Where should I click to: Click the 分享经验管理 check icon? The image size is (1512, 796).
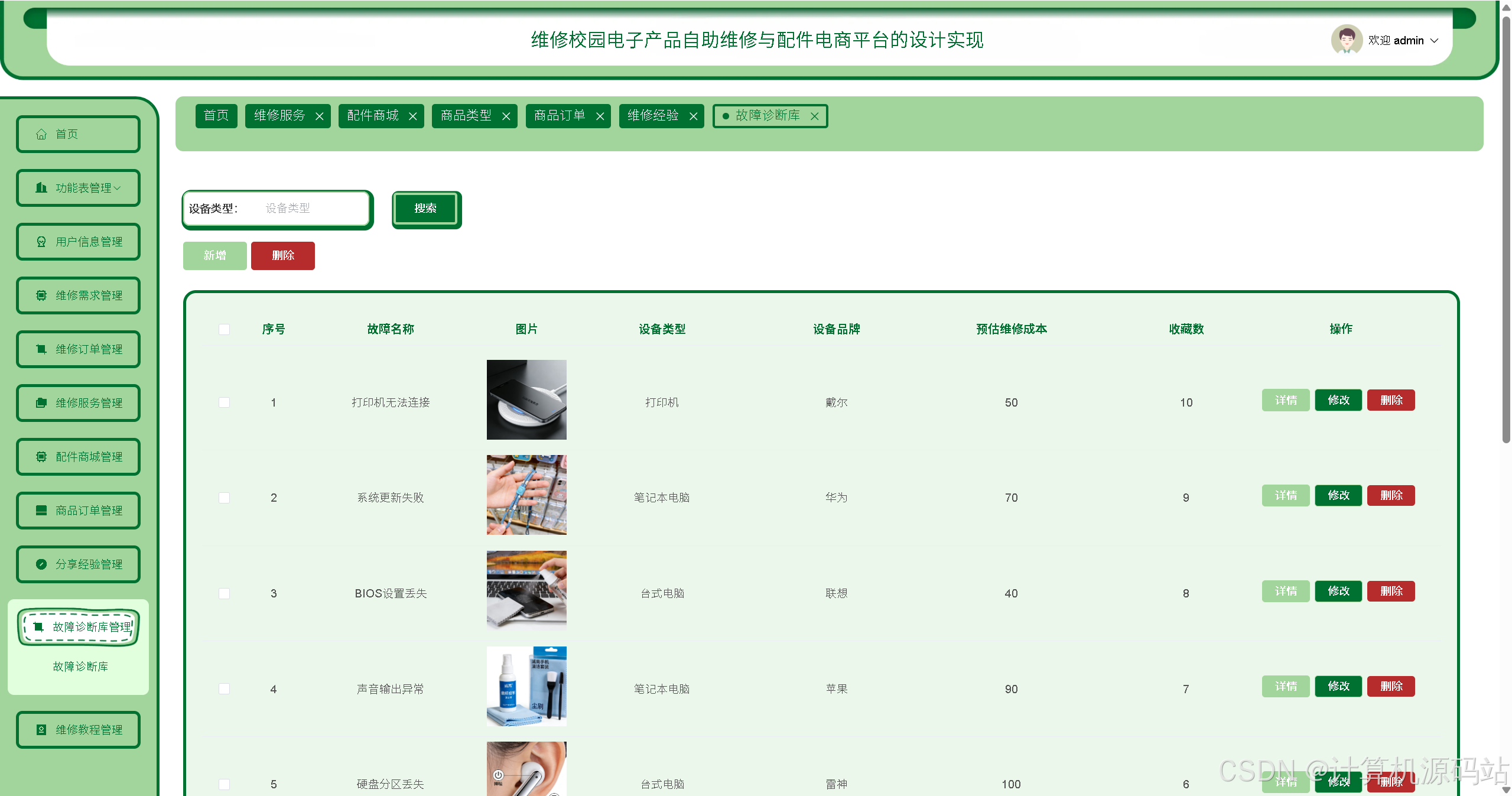tap(41, 564)
